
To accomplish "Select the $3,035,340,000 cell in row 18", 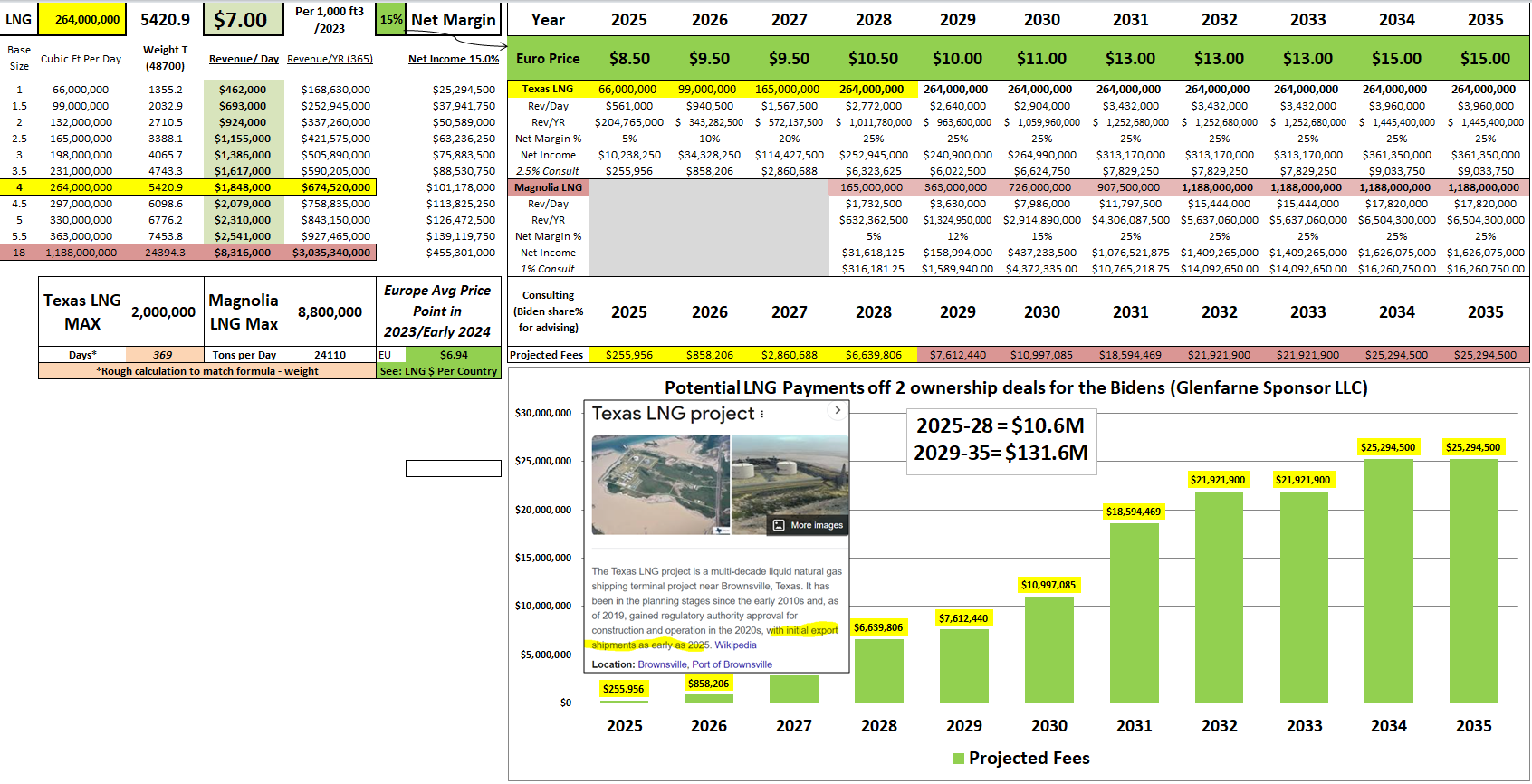I will click(330, 253).
